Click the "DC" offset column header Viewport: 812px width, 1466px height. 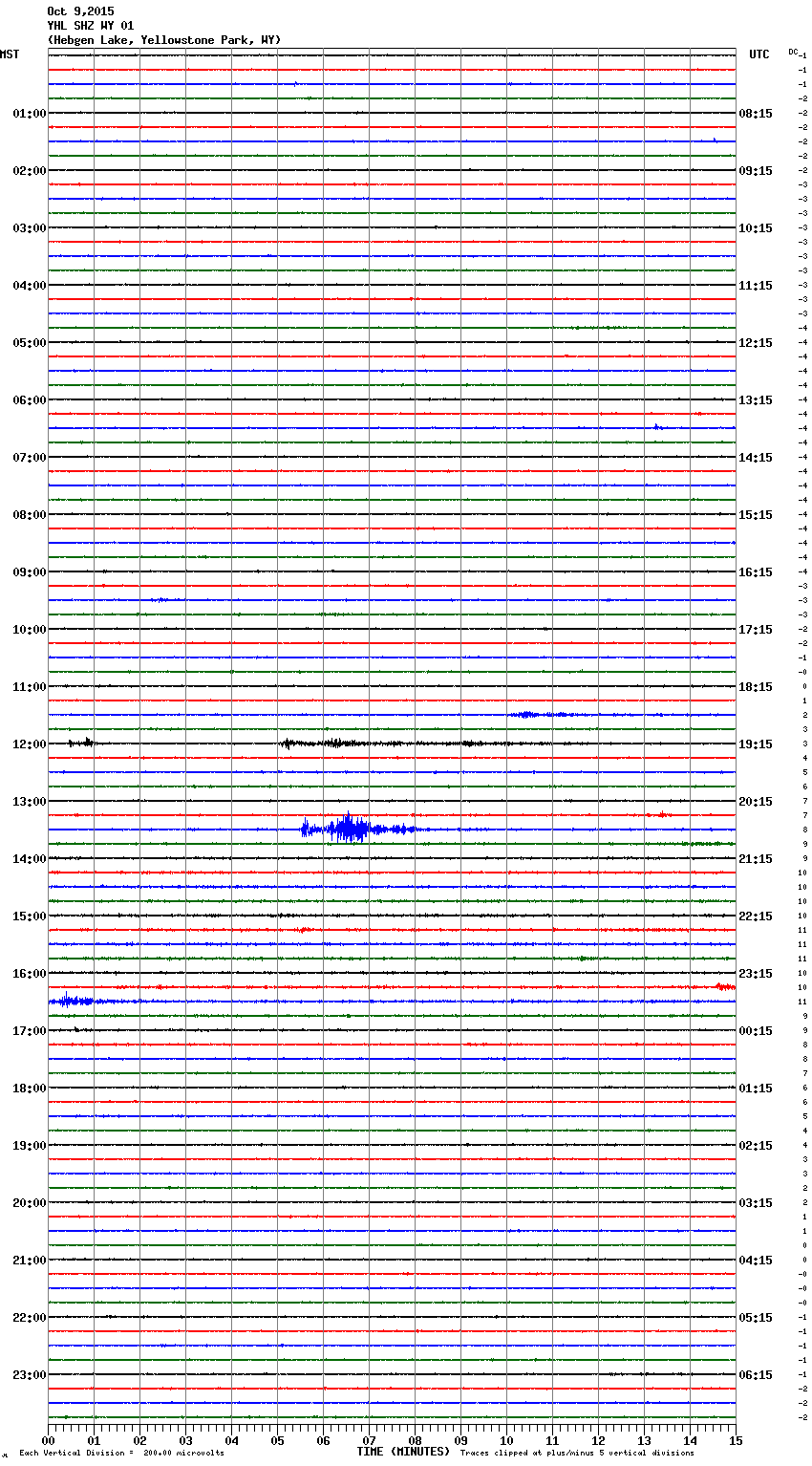coord(793,52)
